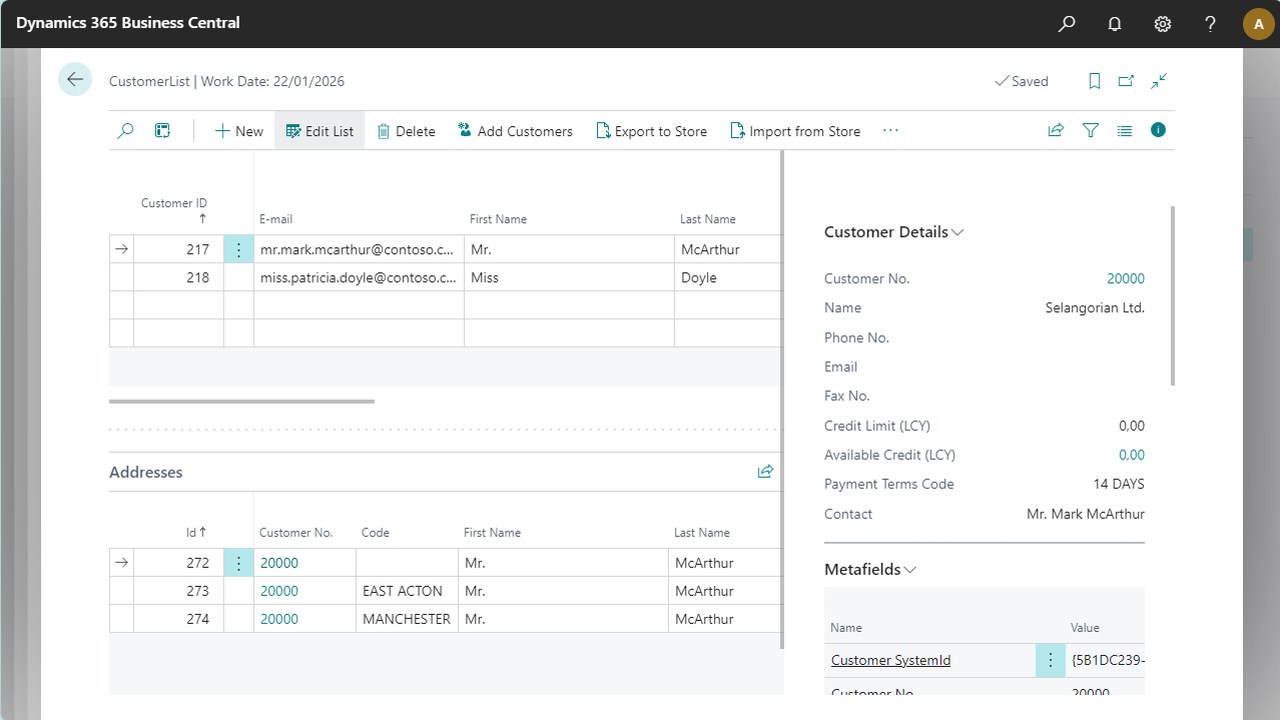Share the customer list page
The height and width of the screenshot is (720, 1280).
pyautogui.click(x=1056, y=130)
